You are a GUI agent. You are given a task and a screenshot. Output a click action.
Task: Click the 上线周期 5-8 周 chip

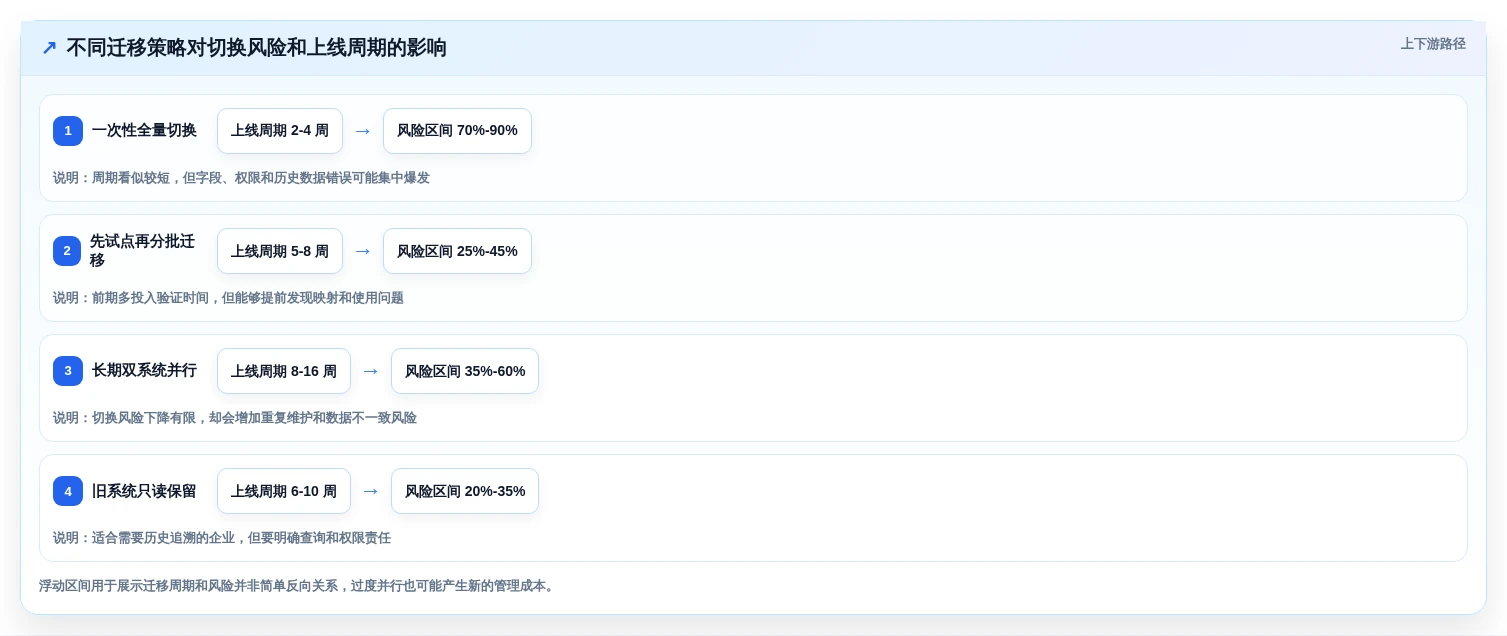tap(280, 251)
